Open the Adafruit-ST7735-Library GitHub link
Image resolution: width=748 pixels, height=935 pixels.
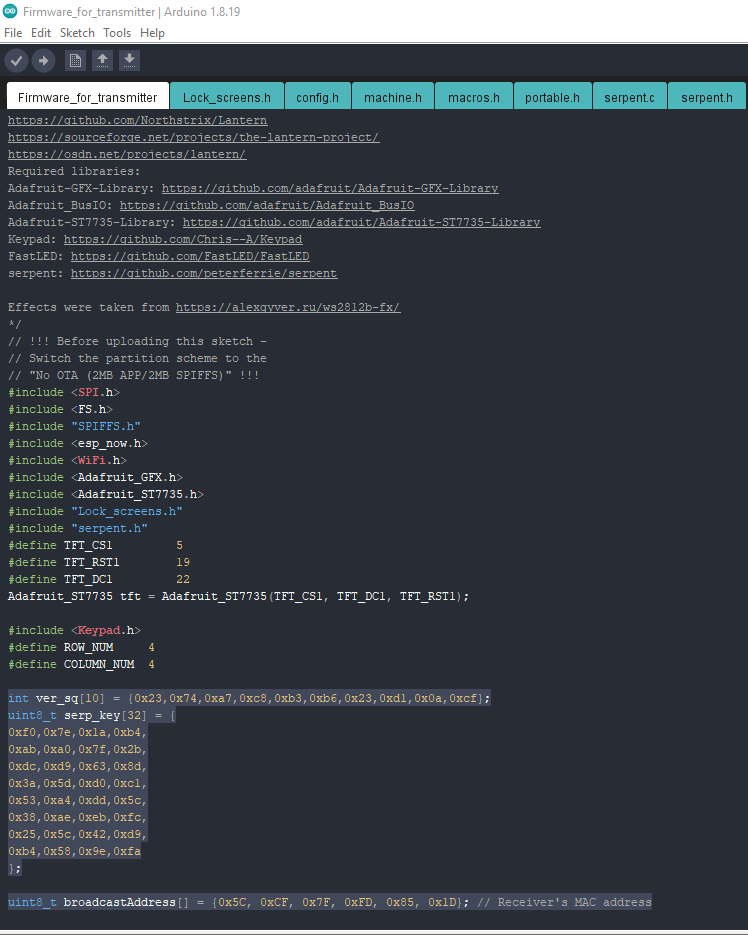361,222
